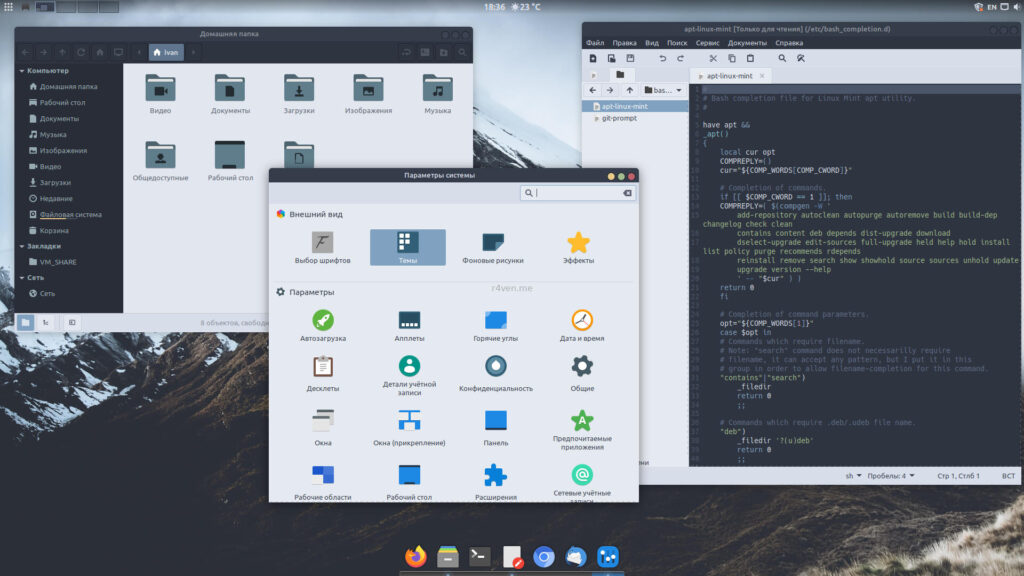Click find magnifier icon in editor toolbar

[x=783, y=59]
